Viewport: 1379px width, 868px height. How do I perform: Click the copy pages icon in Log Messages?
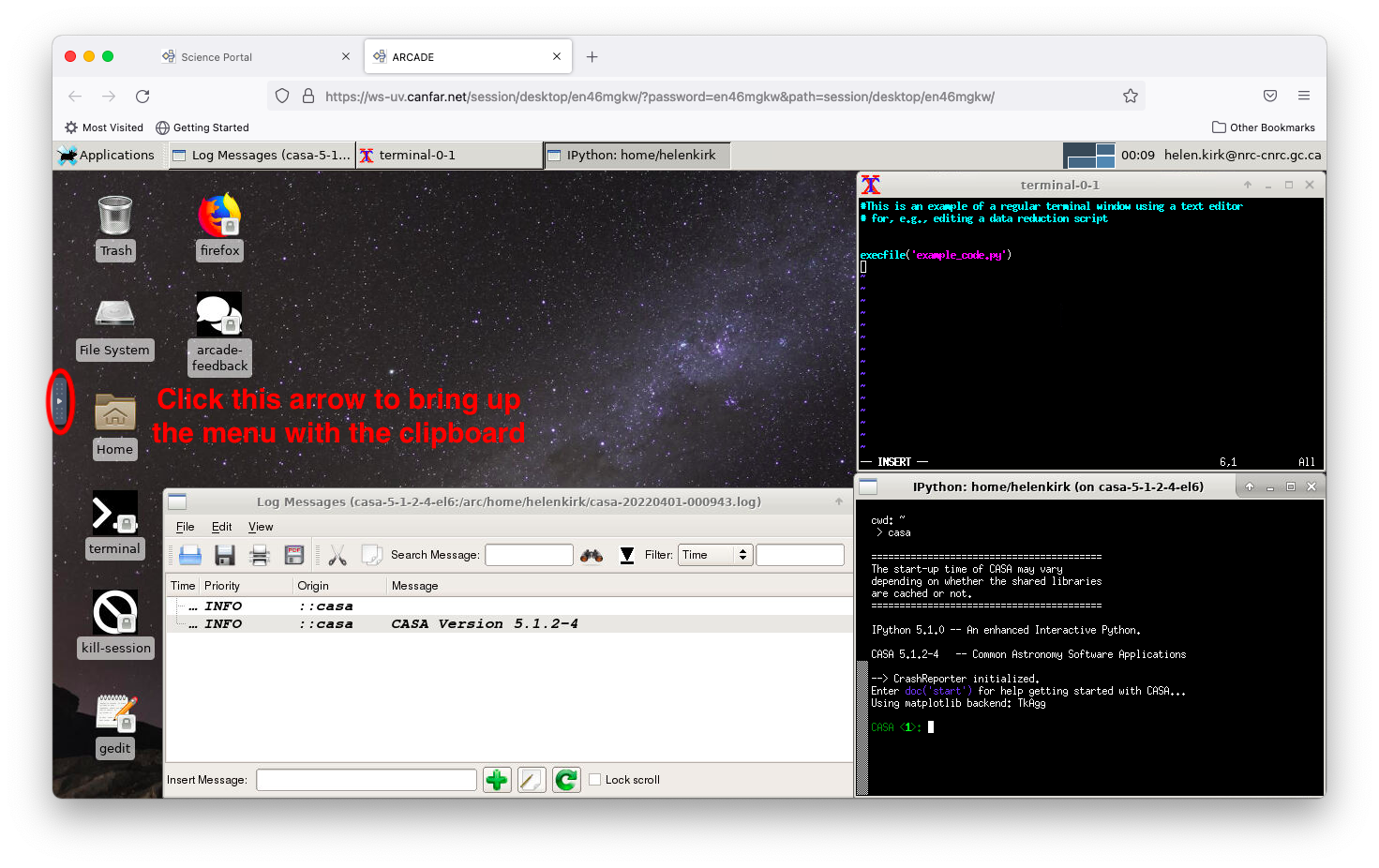click(x=371, y=555)
